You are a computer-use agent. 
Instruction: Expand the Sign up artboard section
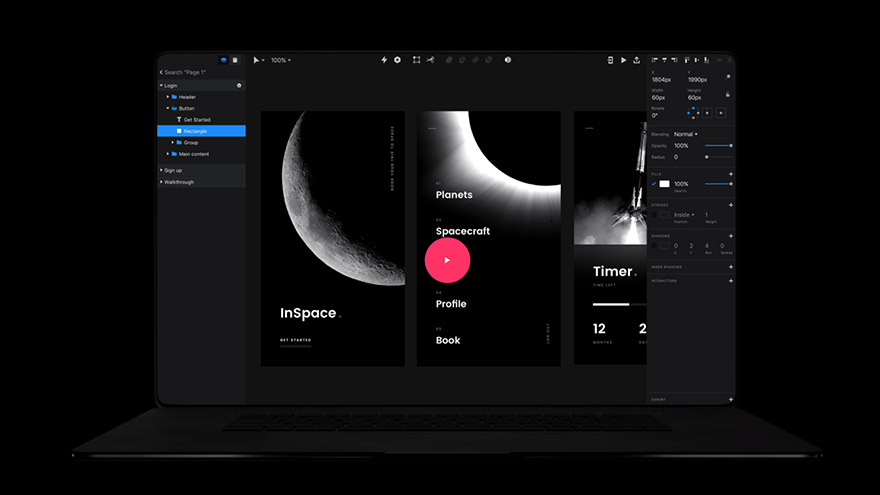coord(162,170)
